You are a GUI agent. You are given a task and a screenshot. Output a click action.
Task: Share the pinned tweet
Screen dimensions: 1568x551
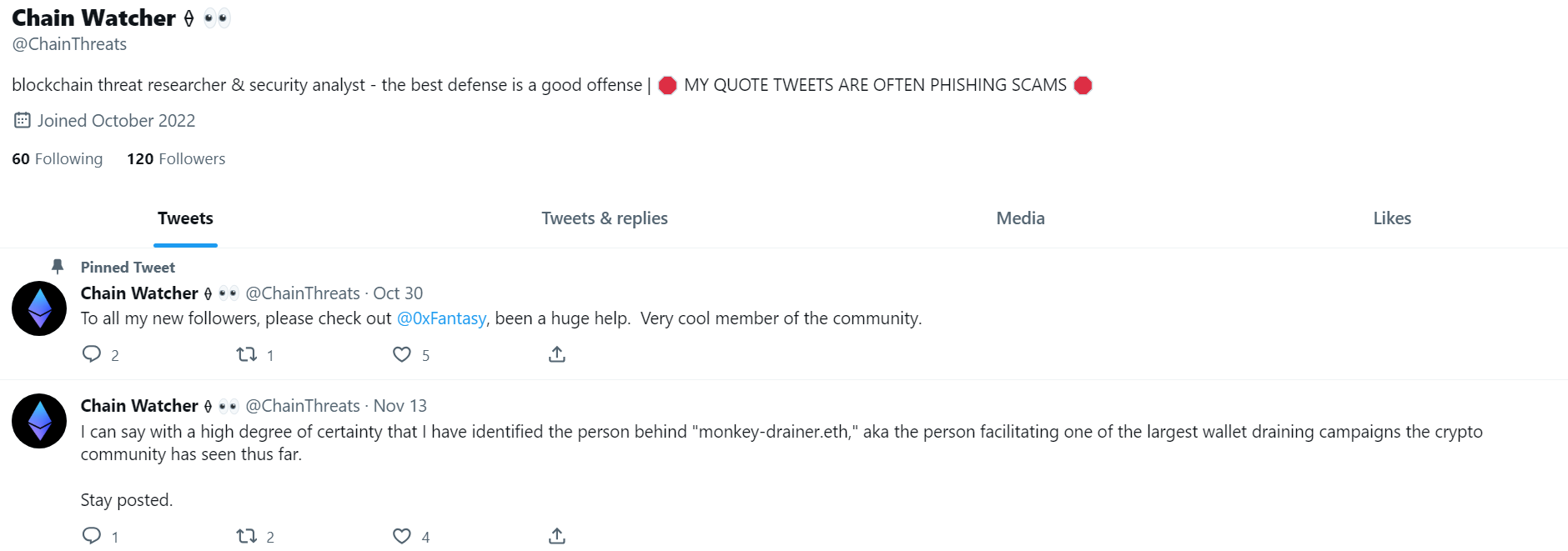tap(556, 353)
